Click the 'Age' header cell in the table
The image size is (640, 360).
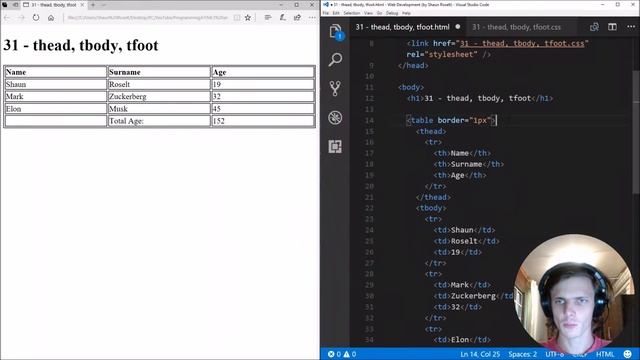tap(263, 72)
